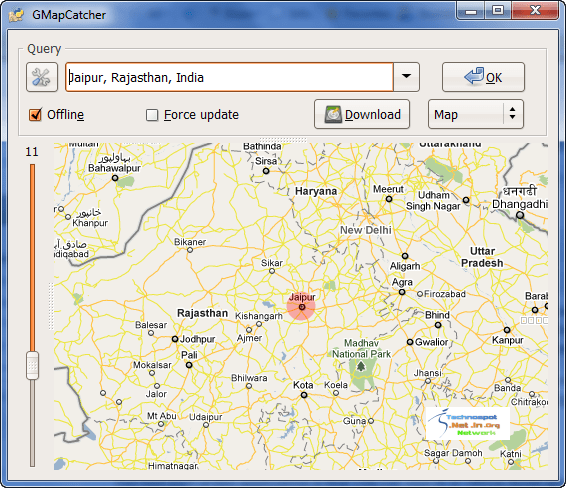
Task: Click the Bhilwara city label
Action: coord(249,378)
